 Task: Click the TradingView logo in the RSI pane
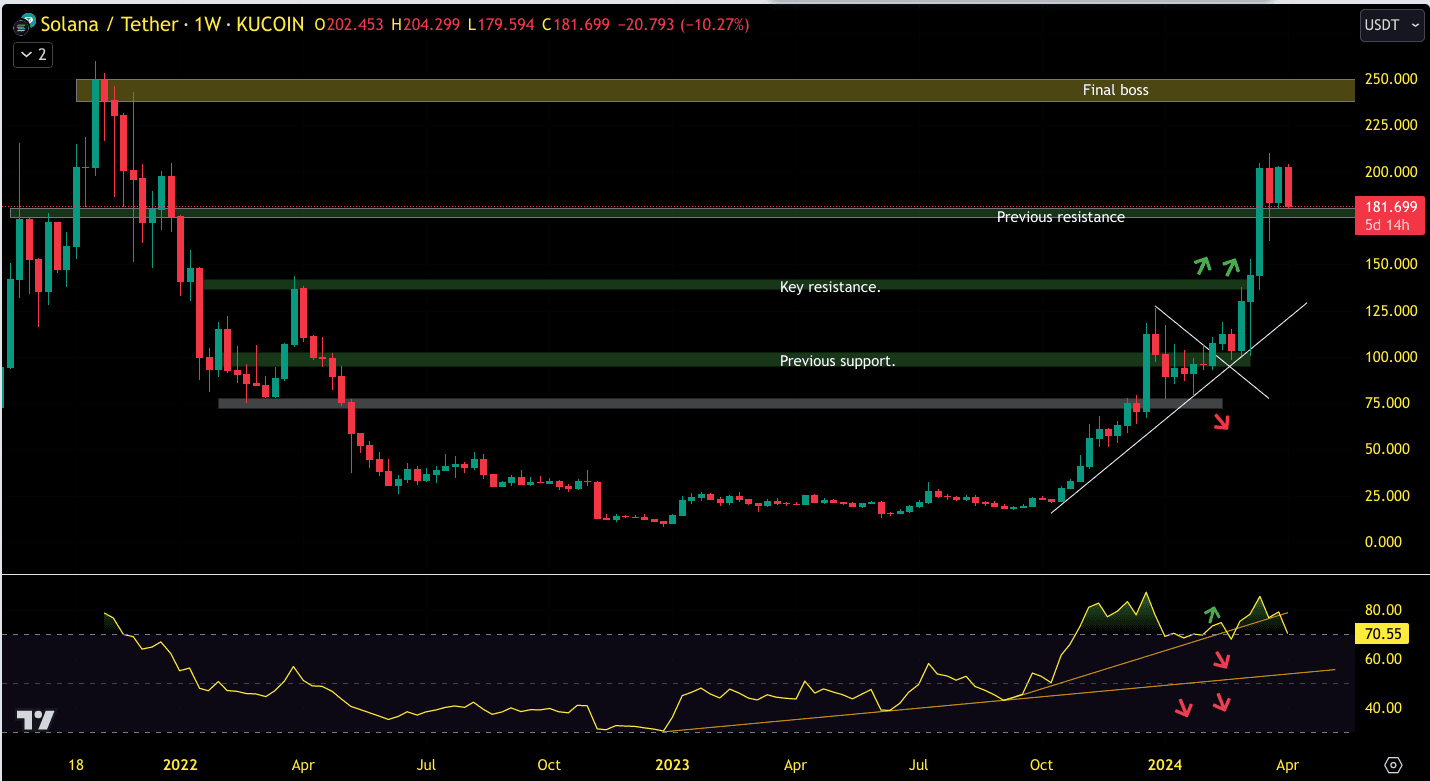point(36,720)
